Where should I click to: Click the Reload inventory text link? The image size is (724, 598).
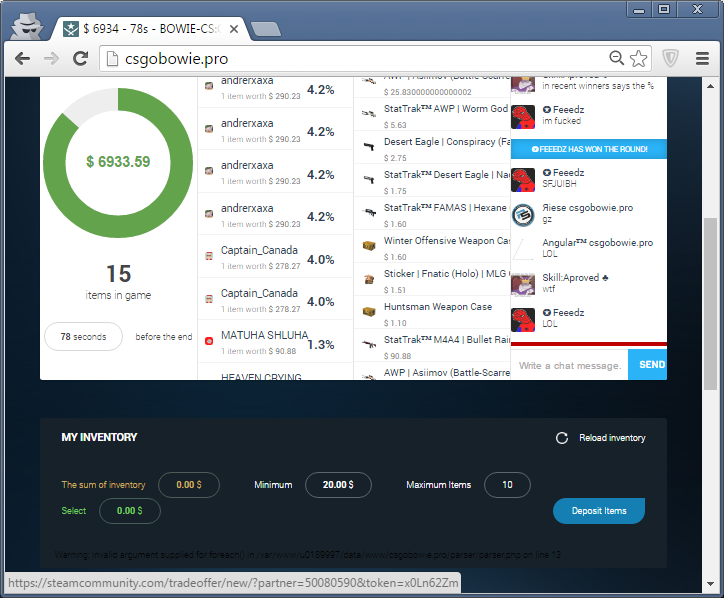click(612, 438)
